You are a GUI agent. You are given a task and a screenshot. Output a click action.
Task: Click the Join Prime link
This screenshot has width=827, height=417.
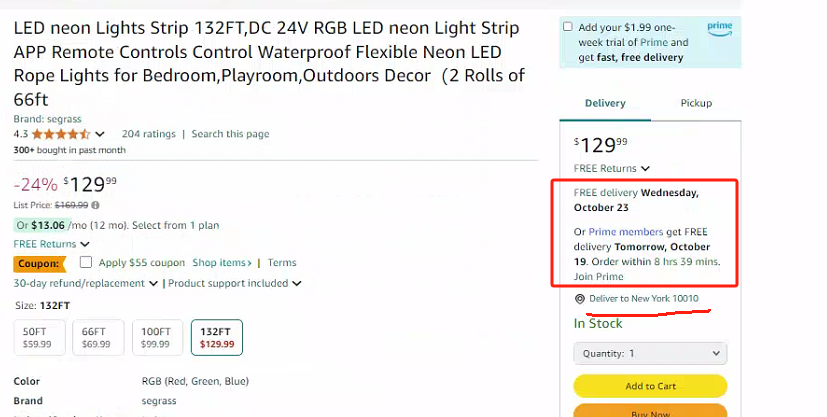click(598, 276)
